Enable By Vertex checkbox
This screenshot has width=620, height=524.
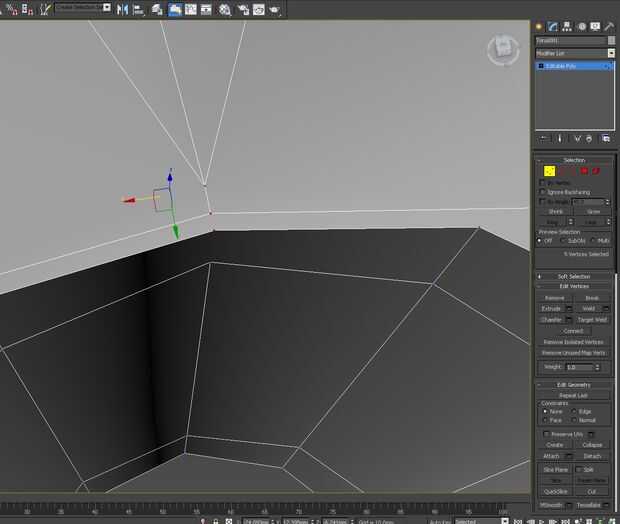click(542, 183)
